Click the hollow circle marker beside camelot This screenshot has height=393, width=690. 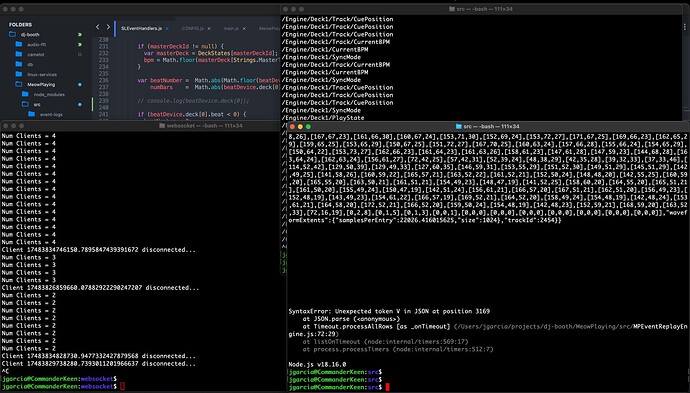80,55
